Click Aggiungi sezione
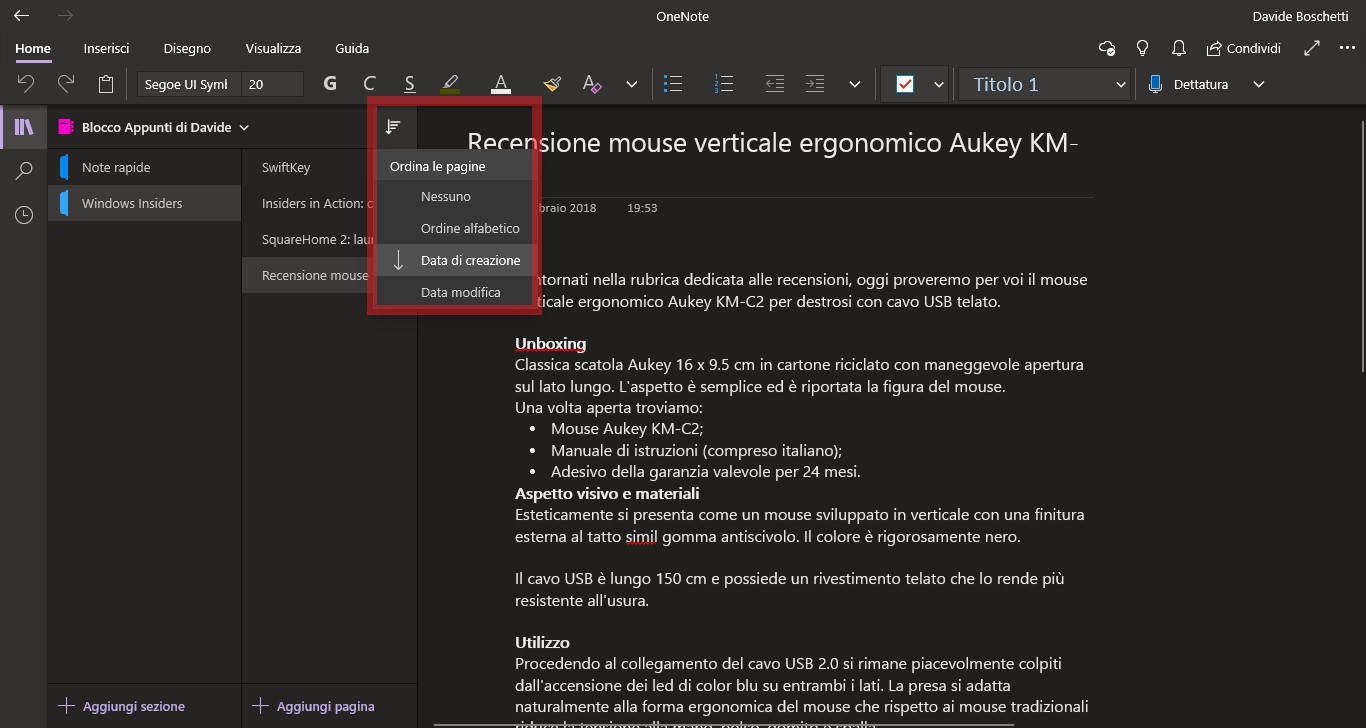The width and height of the screenshot is (1366, 728). click(x=122, y=706)
